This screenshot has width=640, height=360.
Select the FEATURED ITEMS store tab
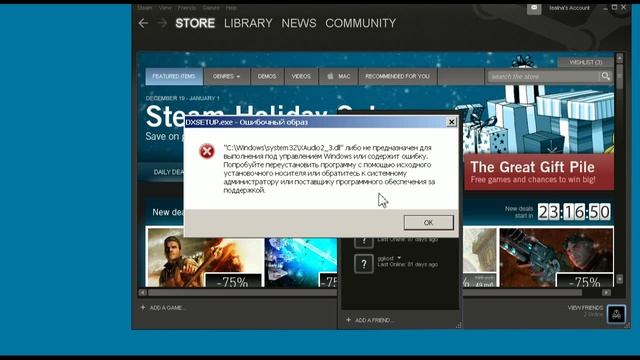pos(174,76)
